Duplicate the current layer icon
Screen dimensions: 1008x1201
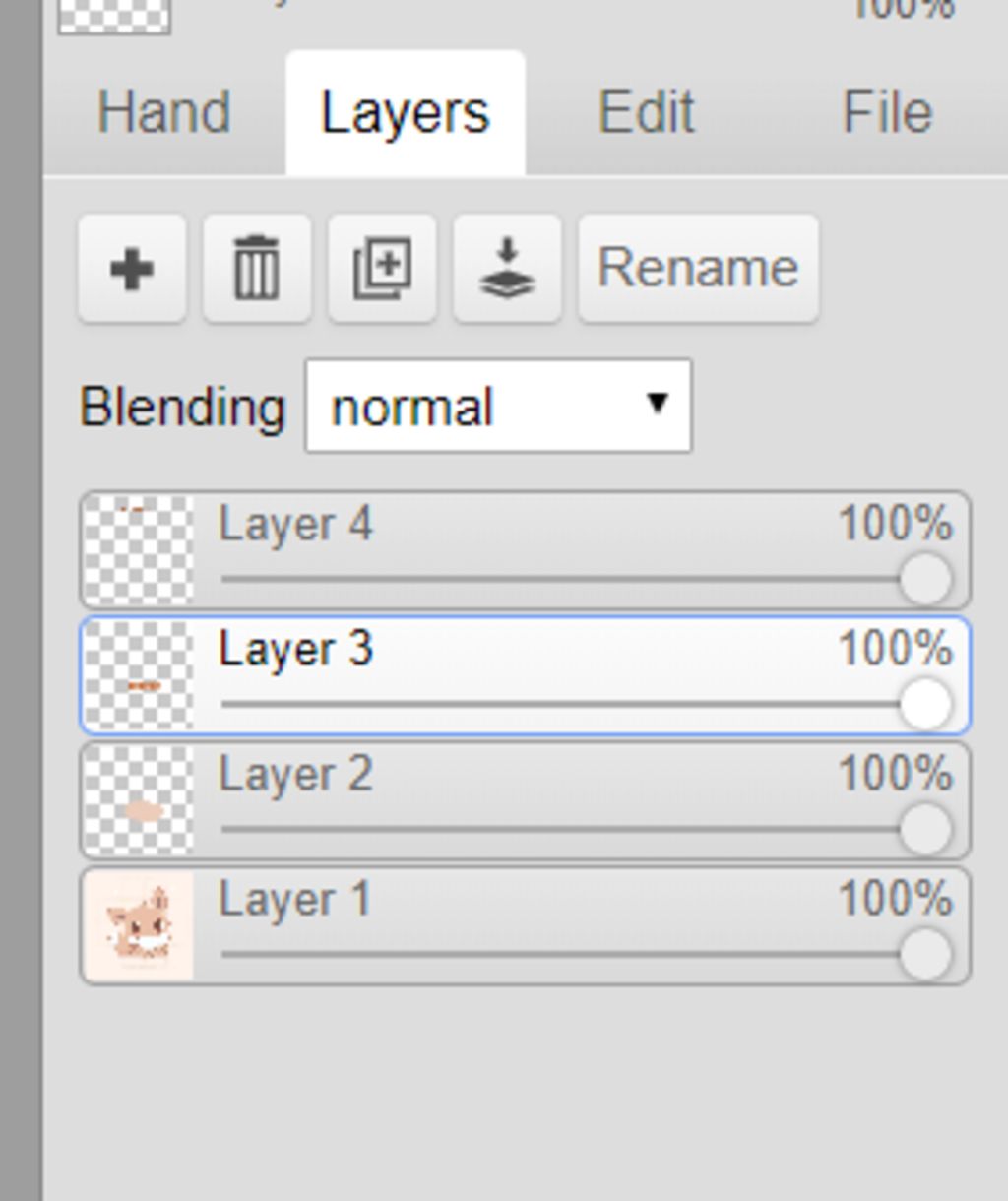pos(382,269)
